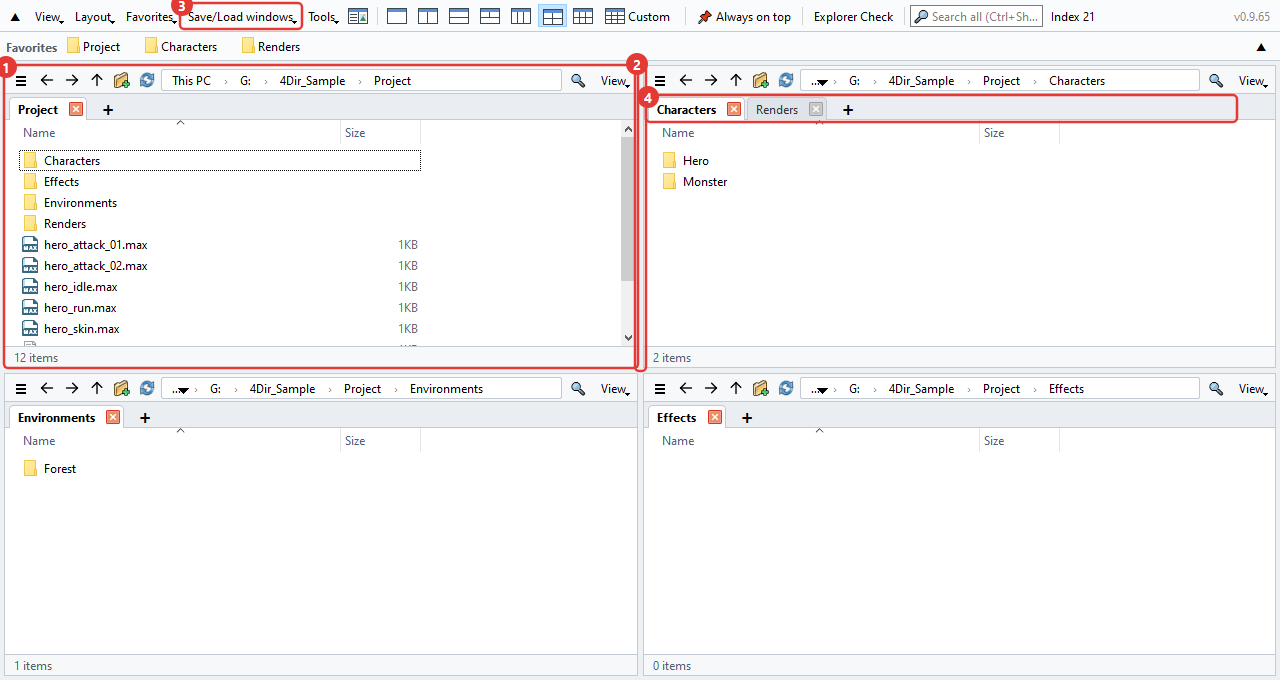Open the hamburger menu of the Characters pane

pyautogui.click(x=660, y=81)
